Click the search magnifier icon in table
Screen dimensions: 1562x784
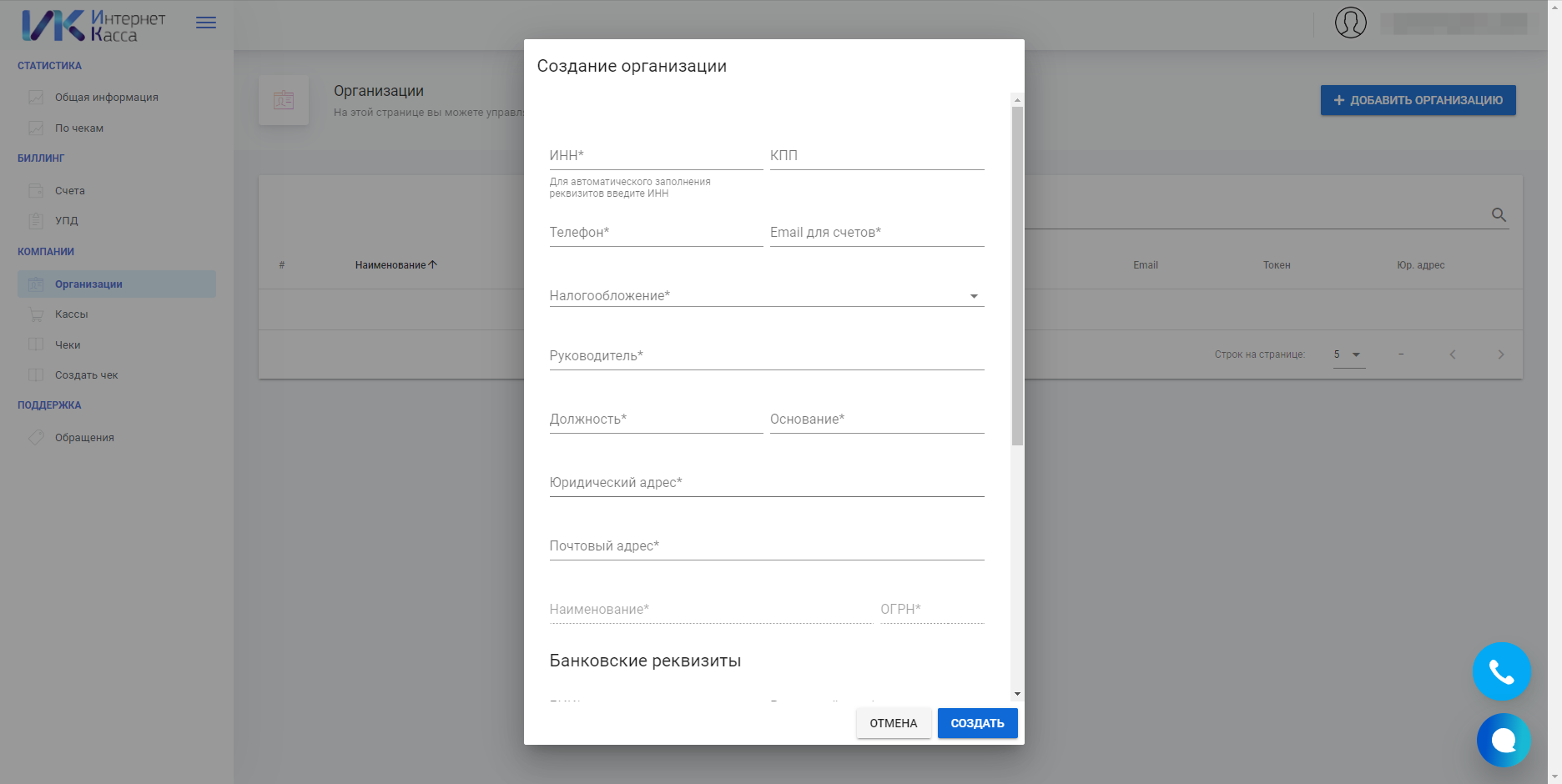(1499, 215)
